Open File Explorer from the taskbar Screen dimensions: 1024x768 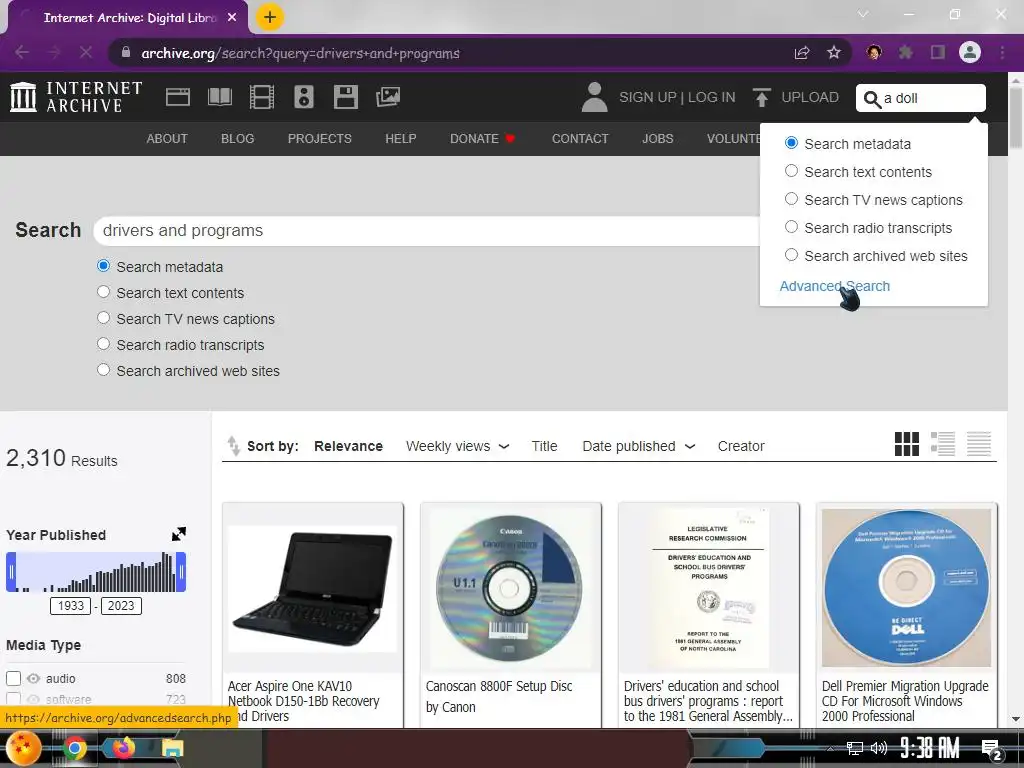(172, 748)
